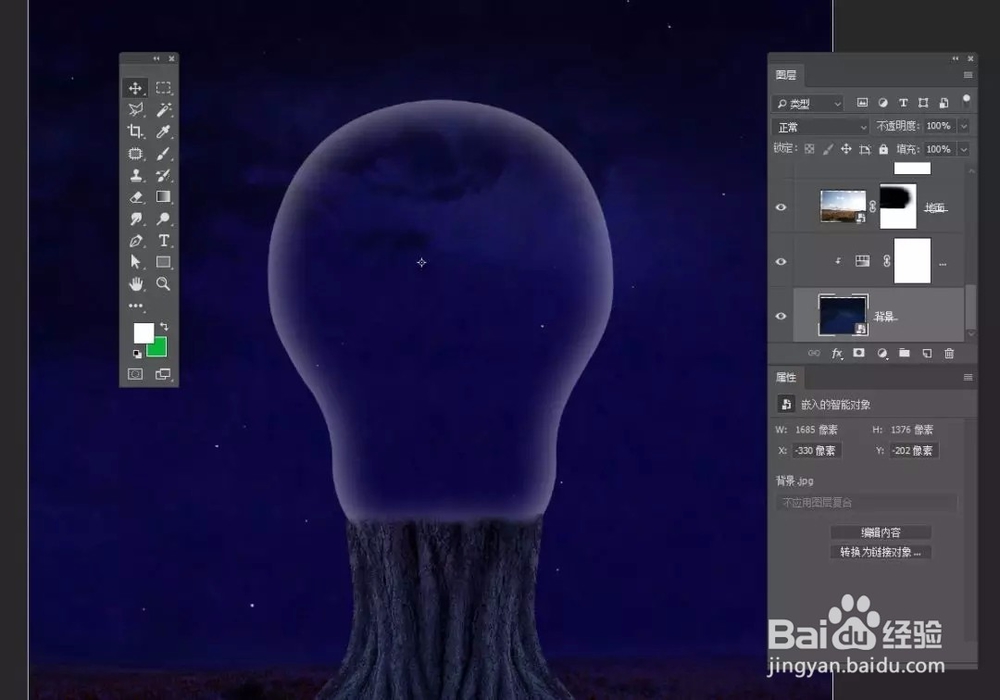
Task: Select the Clone Stamp tool
Action: click(x=135, y=175)
